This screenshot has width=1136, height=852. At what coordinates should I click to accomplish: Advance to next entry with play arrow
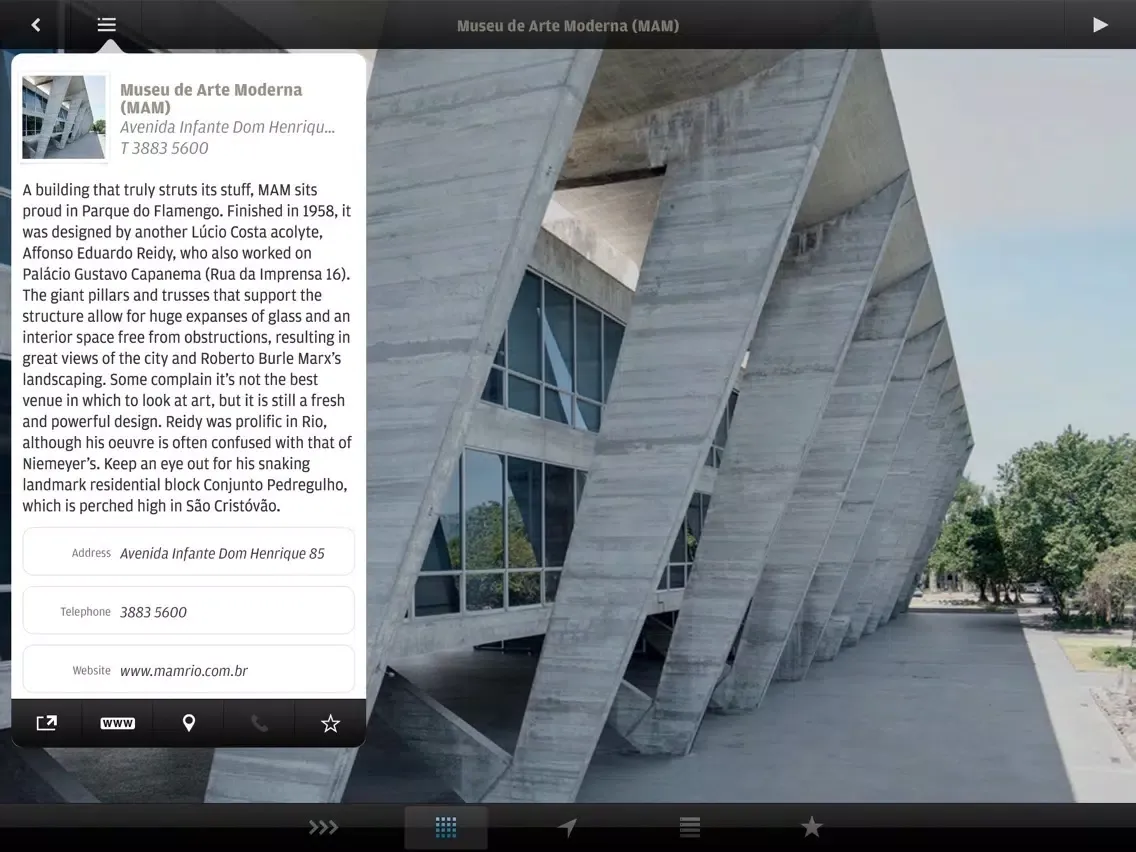coord(1100,25)
